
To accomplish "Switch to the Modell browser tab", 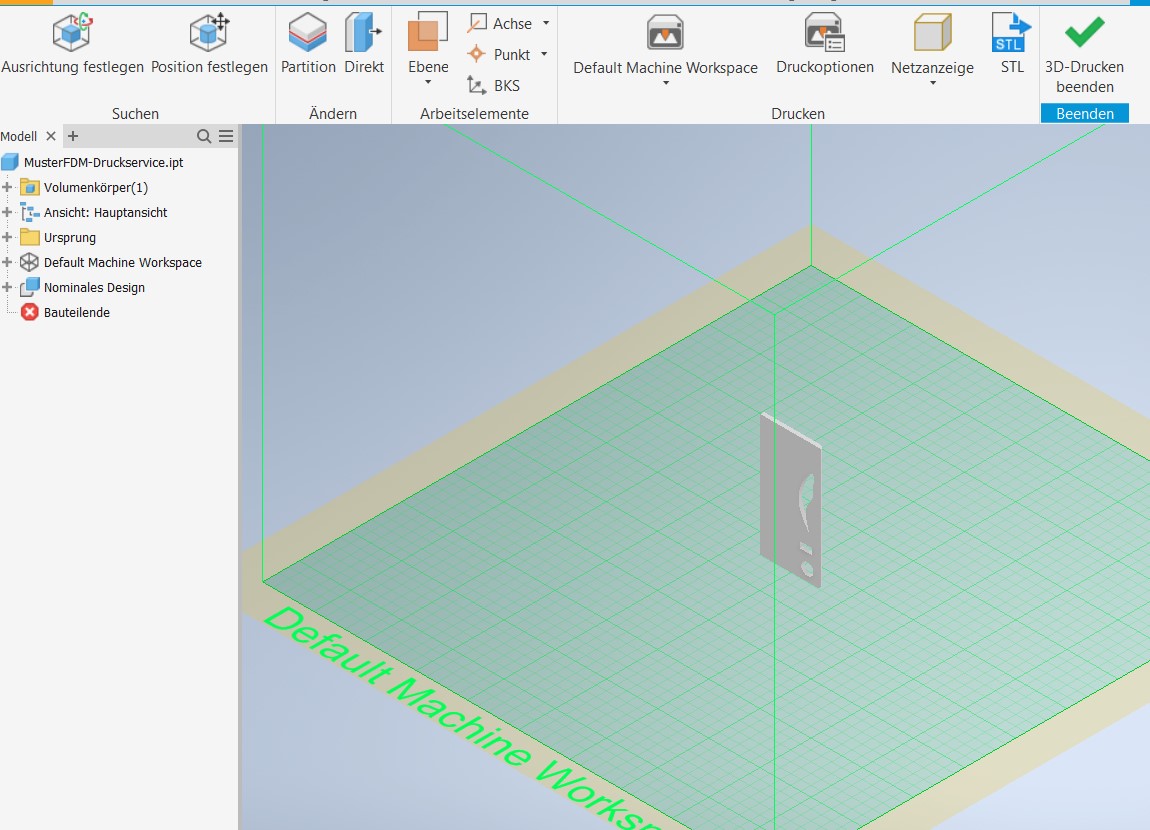I will (x=18, y=136).
